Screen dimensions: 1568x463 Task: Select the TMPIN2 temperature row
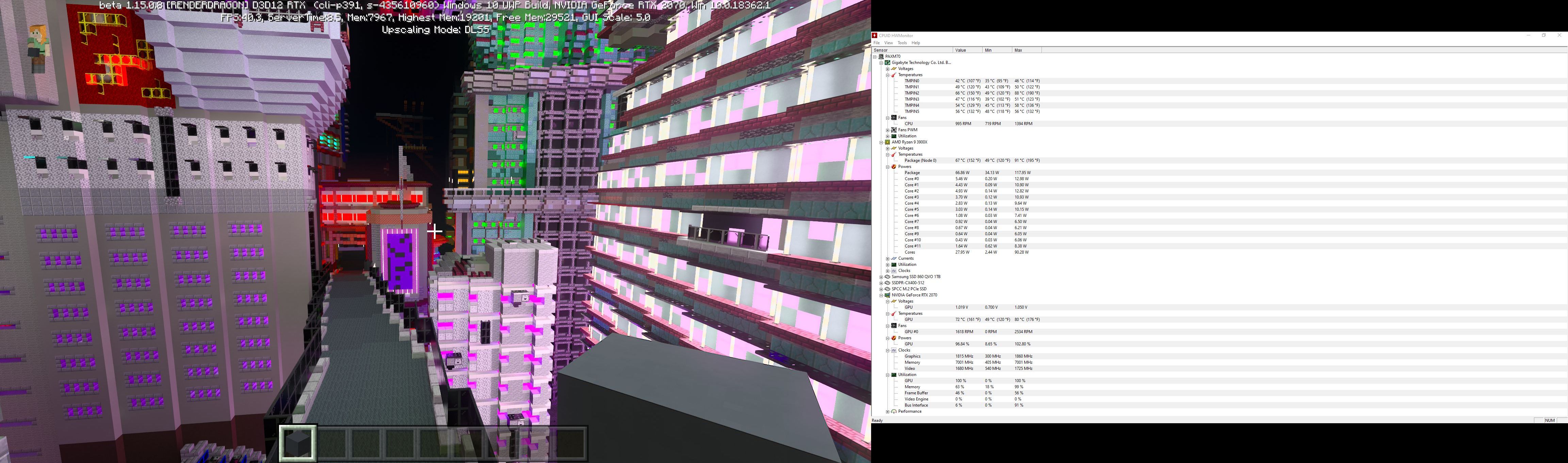[x=912, y=93]
